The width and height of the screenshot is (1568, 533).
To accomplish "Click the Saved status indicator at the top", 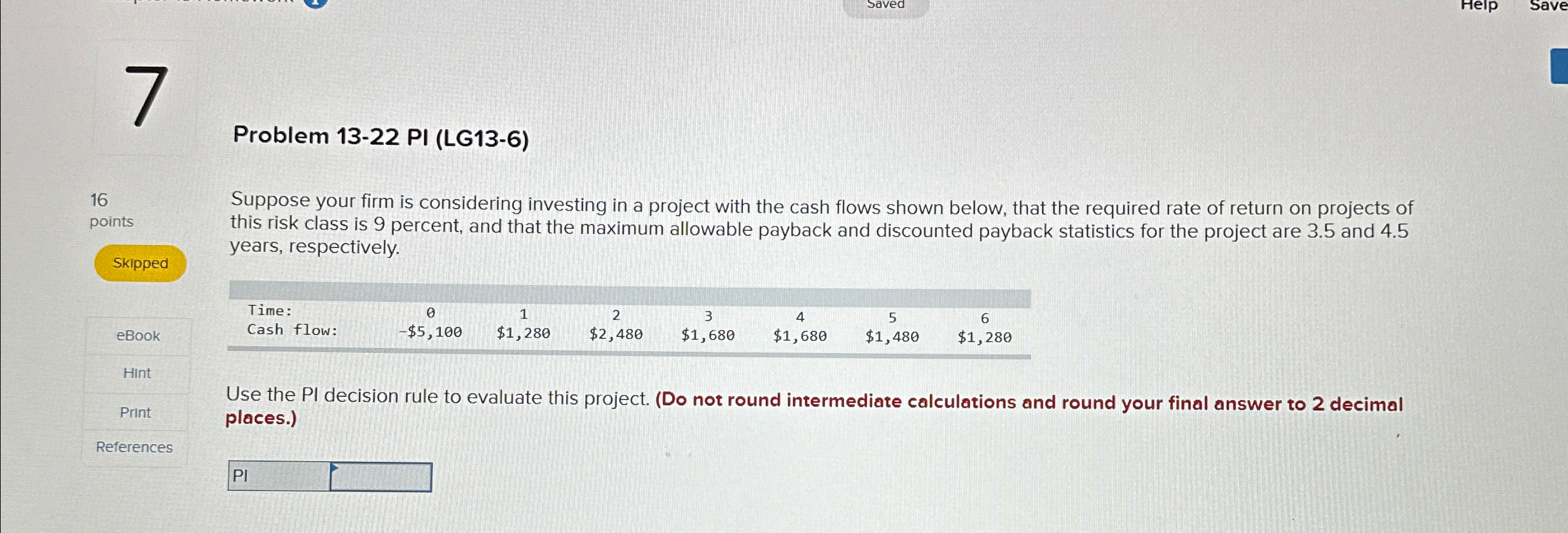I will (x=884, y=5).
